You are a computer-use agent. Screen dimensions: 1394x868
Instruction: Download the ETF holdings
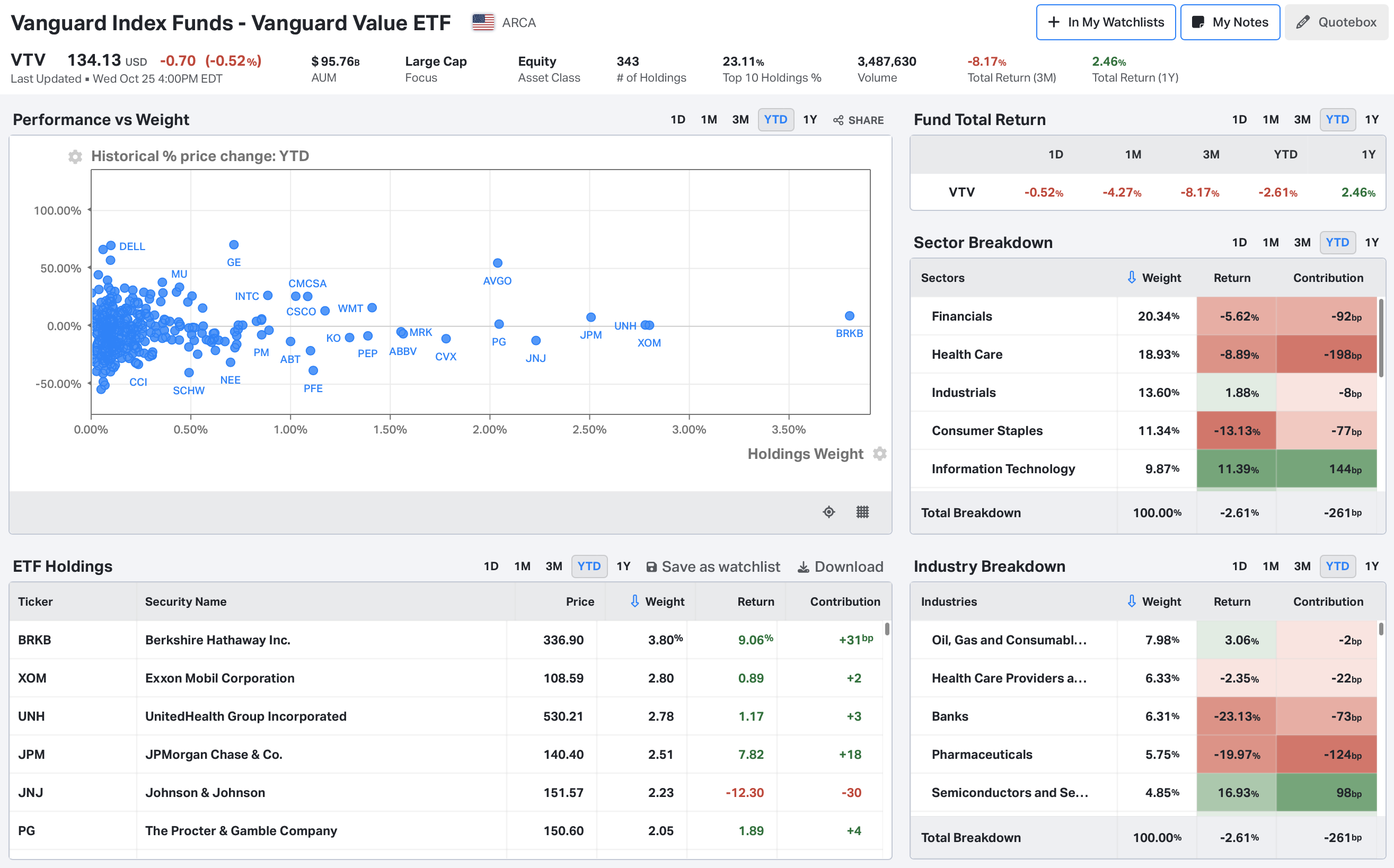click(841, 566)
